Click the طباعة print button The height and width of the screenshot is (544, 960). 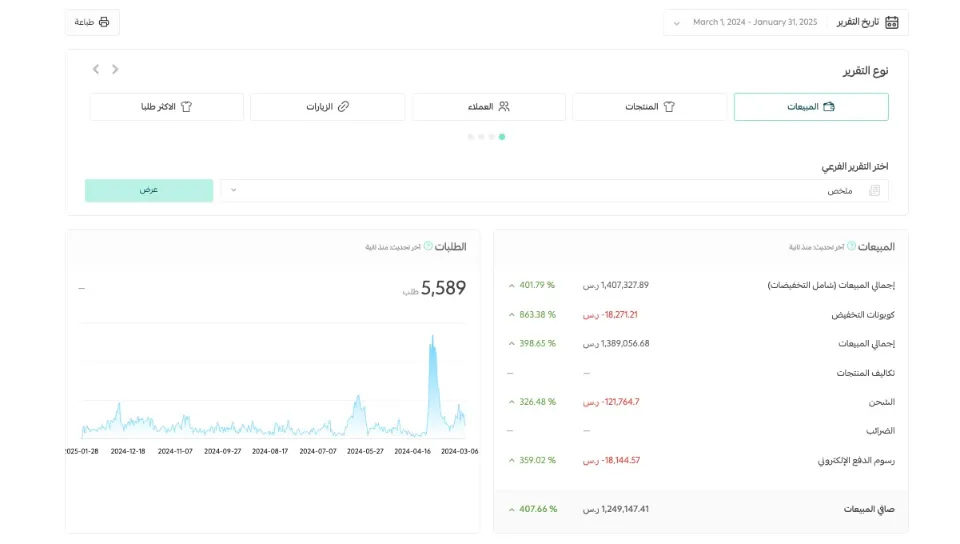92,22
